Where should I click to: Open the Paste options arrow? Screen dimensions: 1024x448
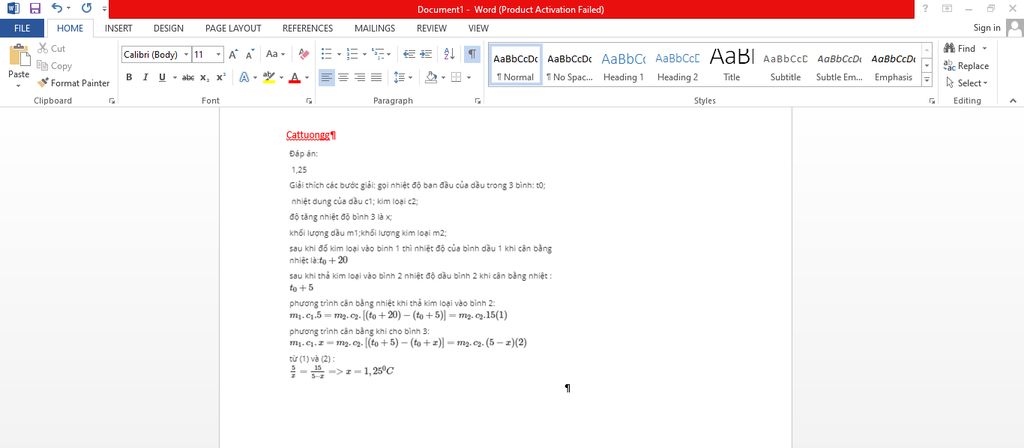tap(18, 86)
